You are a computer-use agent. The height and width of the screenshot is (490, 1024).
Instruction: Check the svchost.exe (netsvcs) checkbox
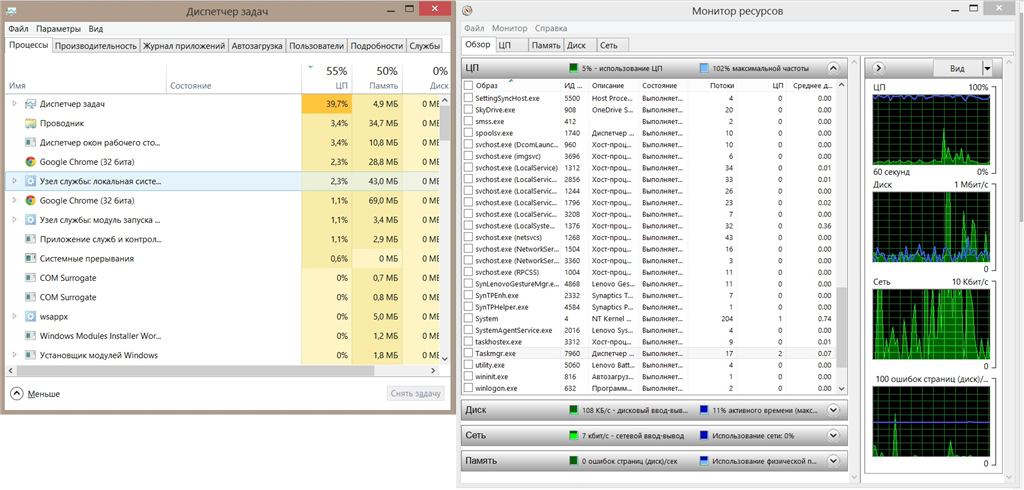[x=468, y=237]
